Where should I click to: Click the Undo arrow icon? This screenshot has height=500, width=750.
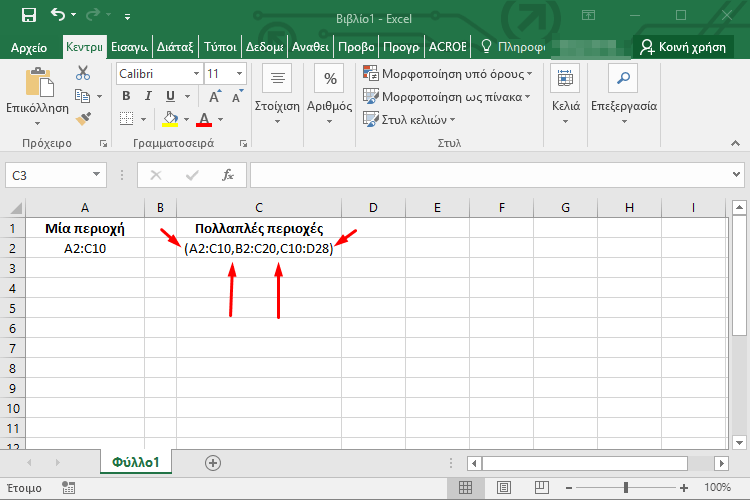pos(58,15)
